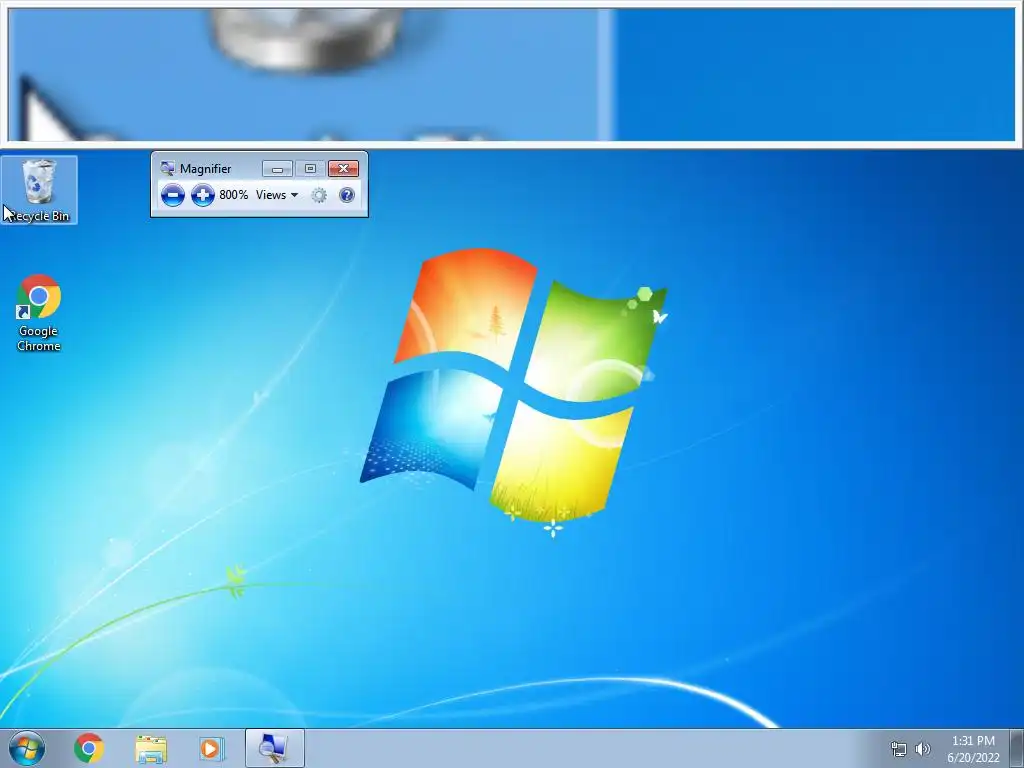The image size is (1024, 768).
Task: Open Magnifier options gear icon
Action: [x=319, y=195]
